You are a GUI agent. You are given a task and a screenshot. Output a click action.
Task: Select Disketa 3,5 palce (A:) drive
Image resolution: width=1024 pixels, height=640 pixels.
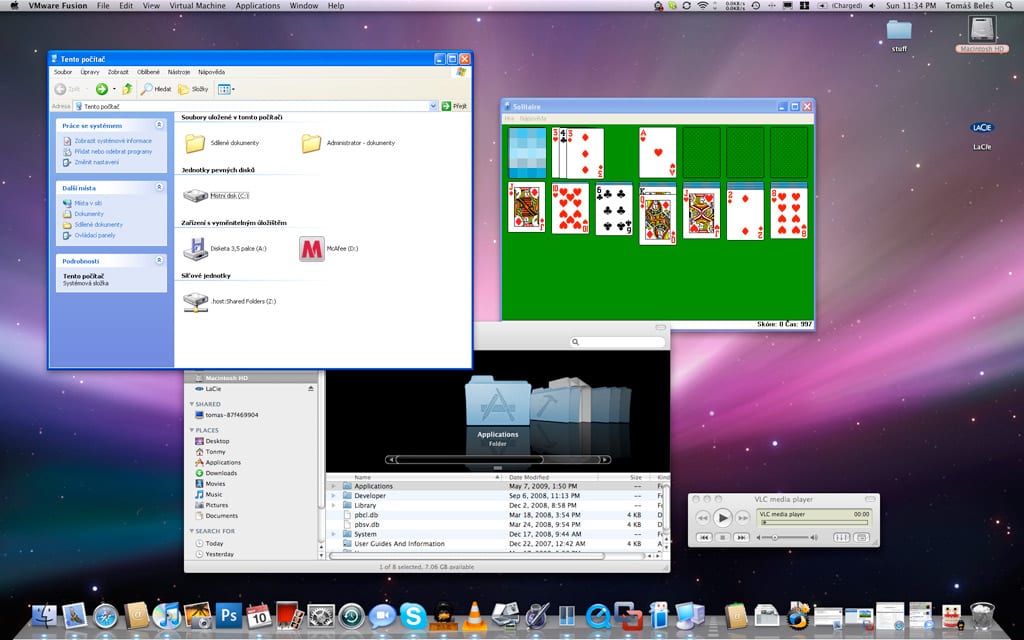[x=195, y=249]
